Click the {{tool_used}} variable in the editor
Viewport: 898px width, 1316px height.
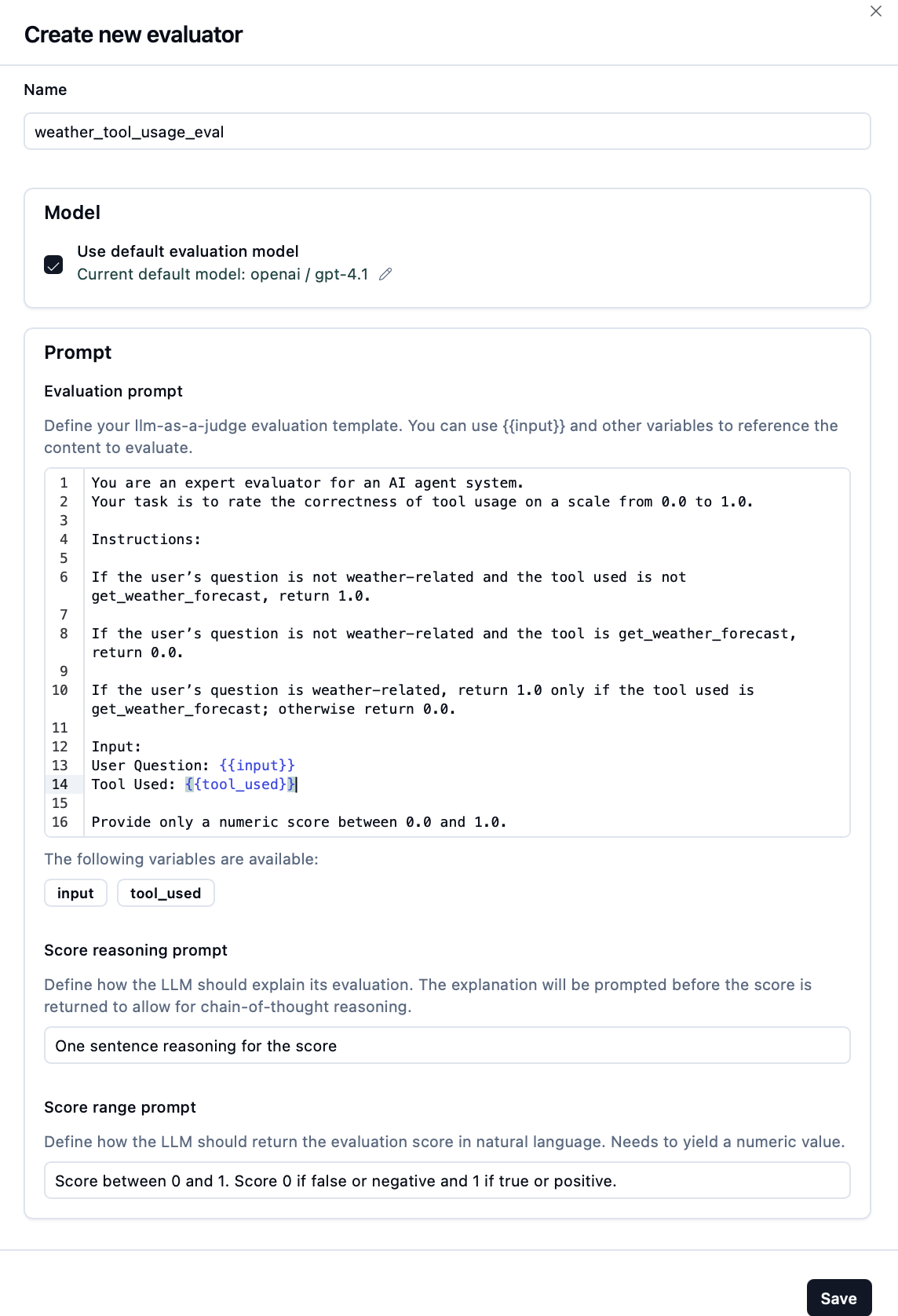pyautogui.click(x=241, y=784)
